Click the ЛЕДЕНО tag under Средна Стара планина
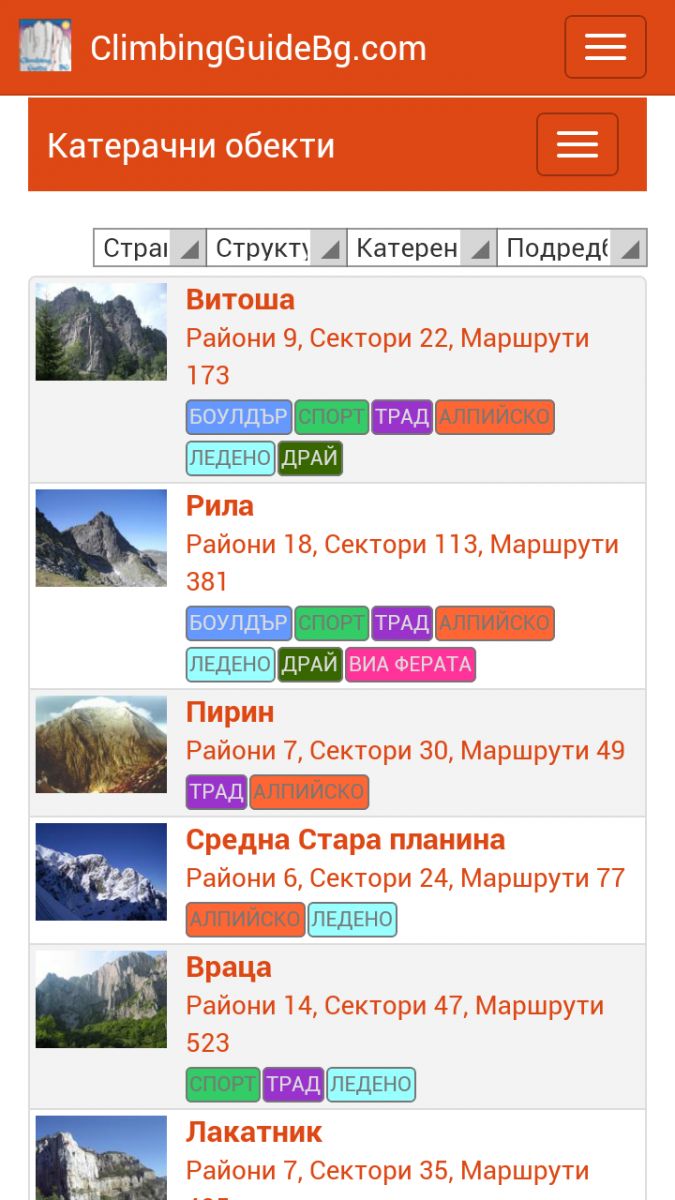 point(352,920)
